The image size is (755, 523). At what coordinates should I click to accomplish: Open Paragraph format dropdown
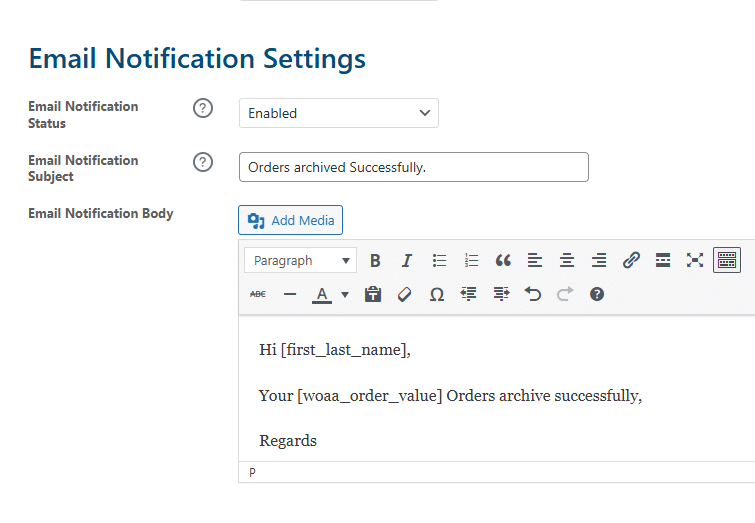pyautogui.click(x=300, y=261)
